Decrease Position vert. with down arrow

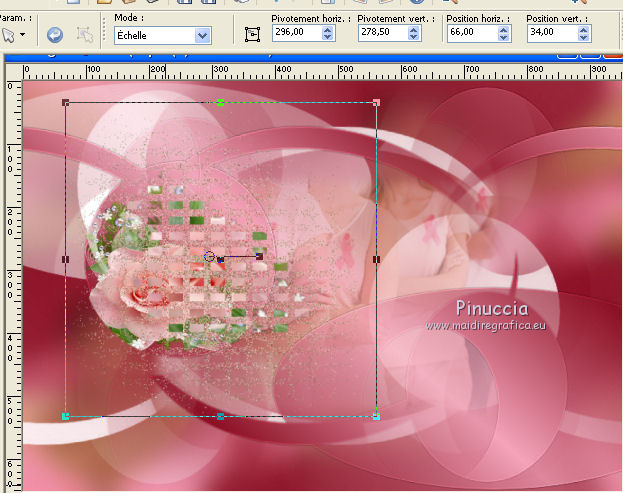[x=583, y=37]
